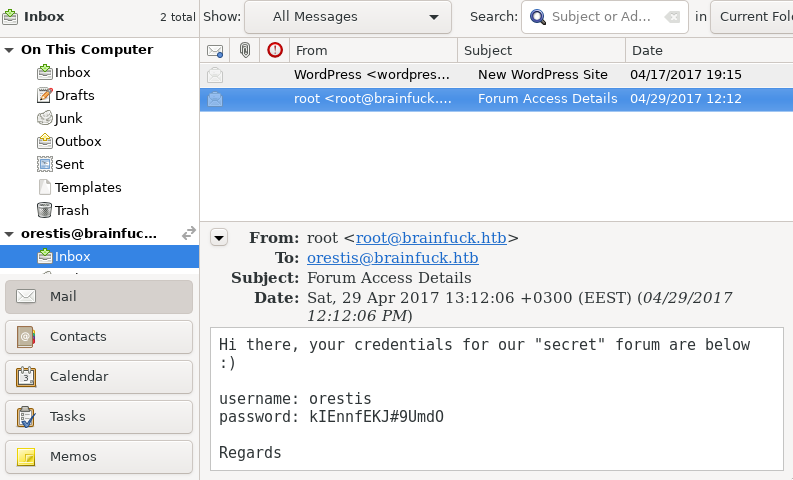Open the 'Current Folder' search scope dropdown
793x480 pixels.
pyautogui.click(x=754, y=17)
